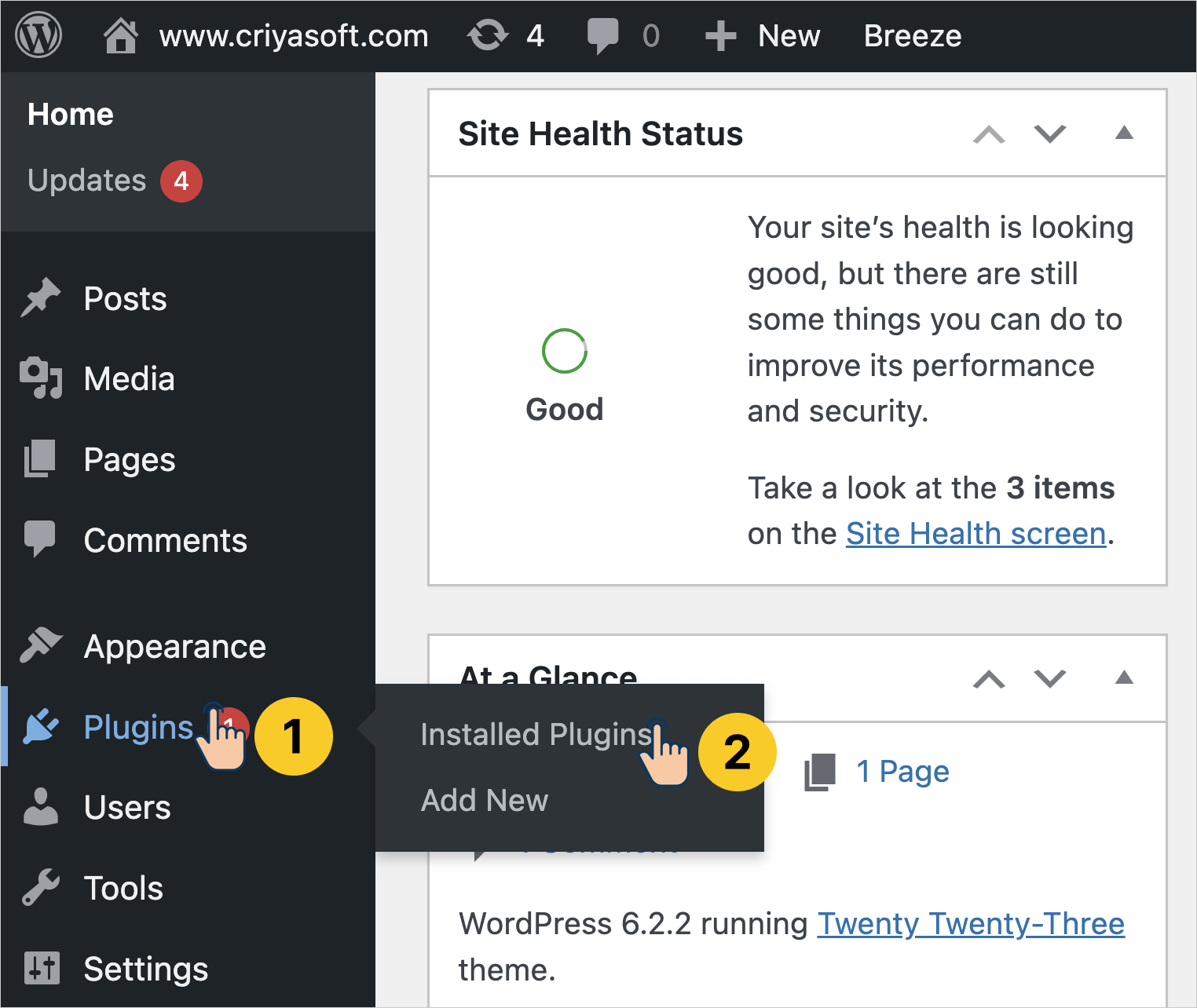Click the green Good health circle
This screenshot has width=1197, height=1008.
tap(564, 351)
